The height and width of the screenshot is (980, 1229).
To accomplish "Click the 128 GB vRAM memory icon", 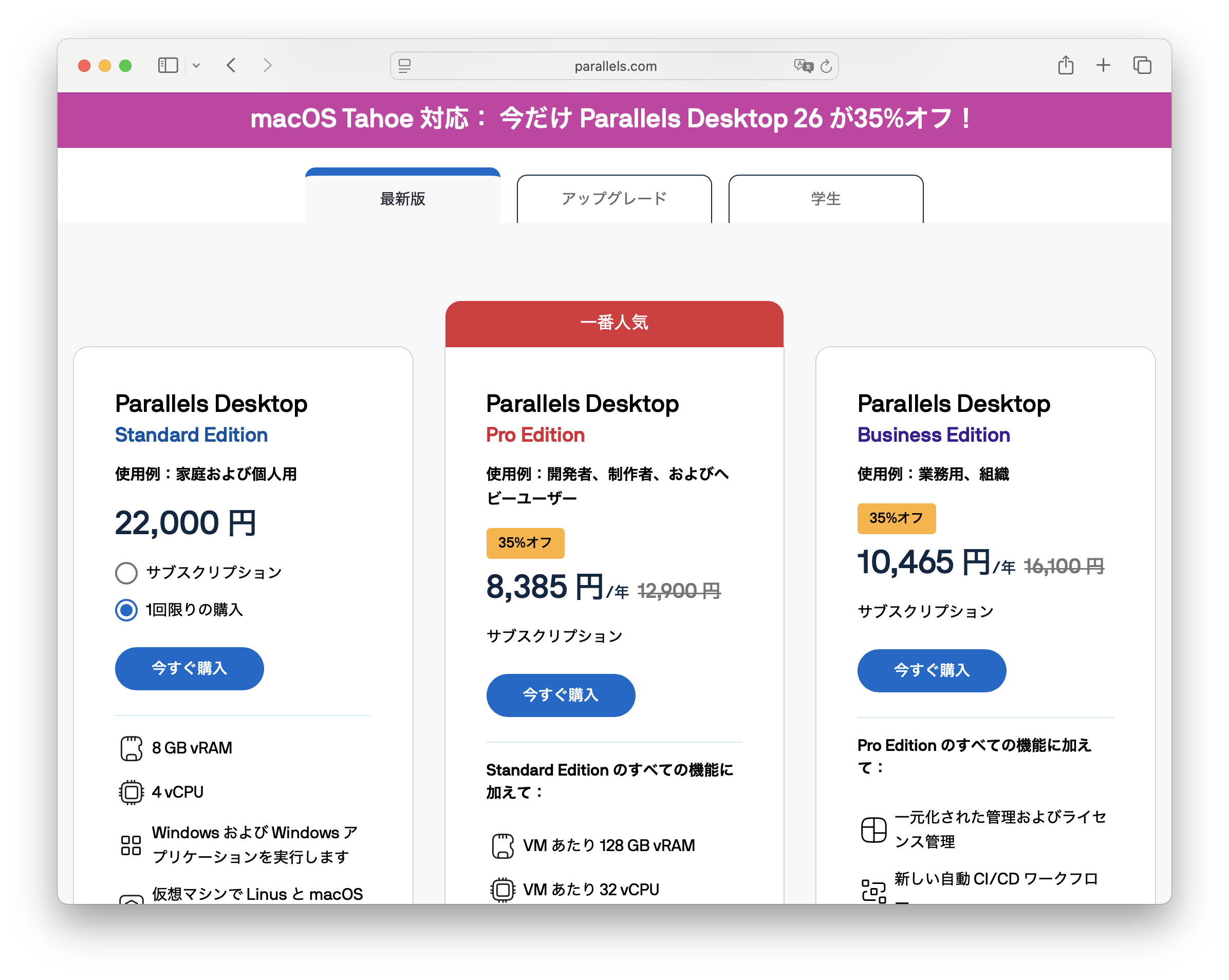I will tap(502, 845).
